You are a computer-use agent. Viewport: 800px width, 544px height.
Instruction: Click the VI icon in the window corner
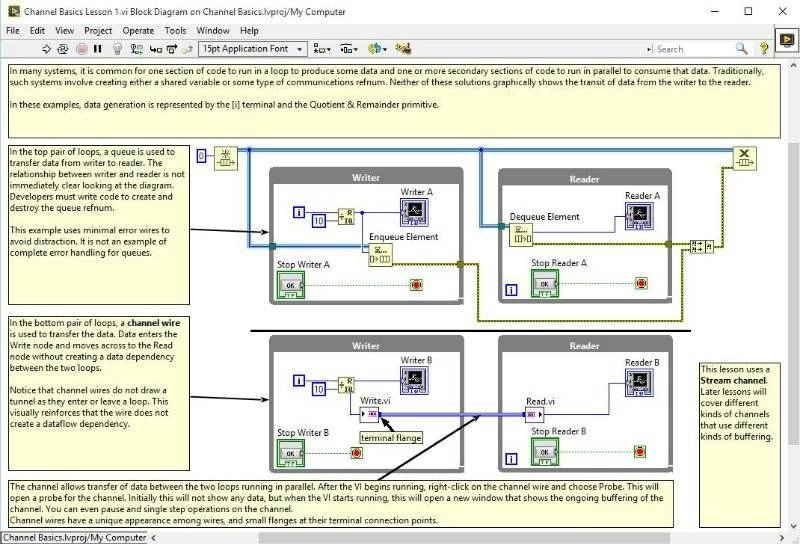pos(787,39)
